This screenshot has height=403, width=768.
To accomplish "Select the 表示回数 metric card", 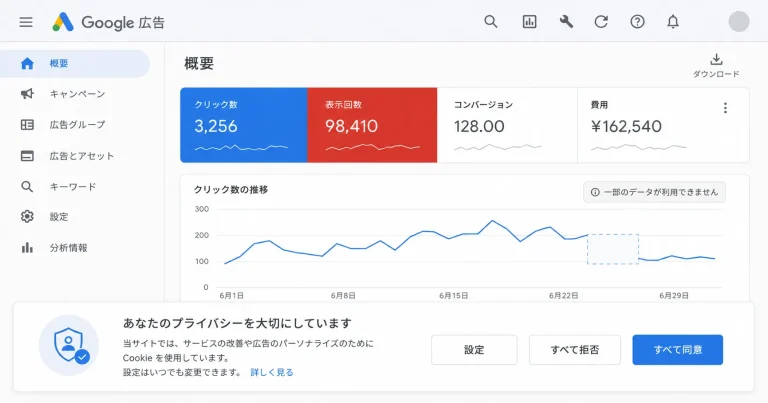I will [372, 125].
